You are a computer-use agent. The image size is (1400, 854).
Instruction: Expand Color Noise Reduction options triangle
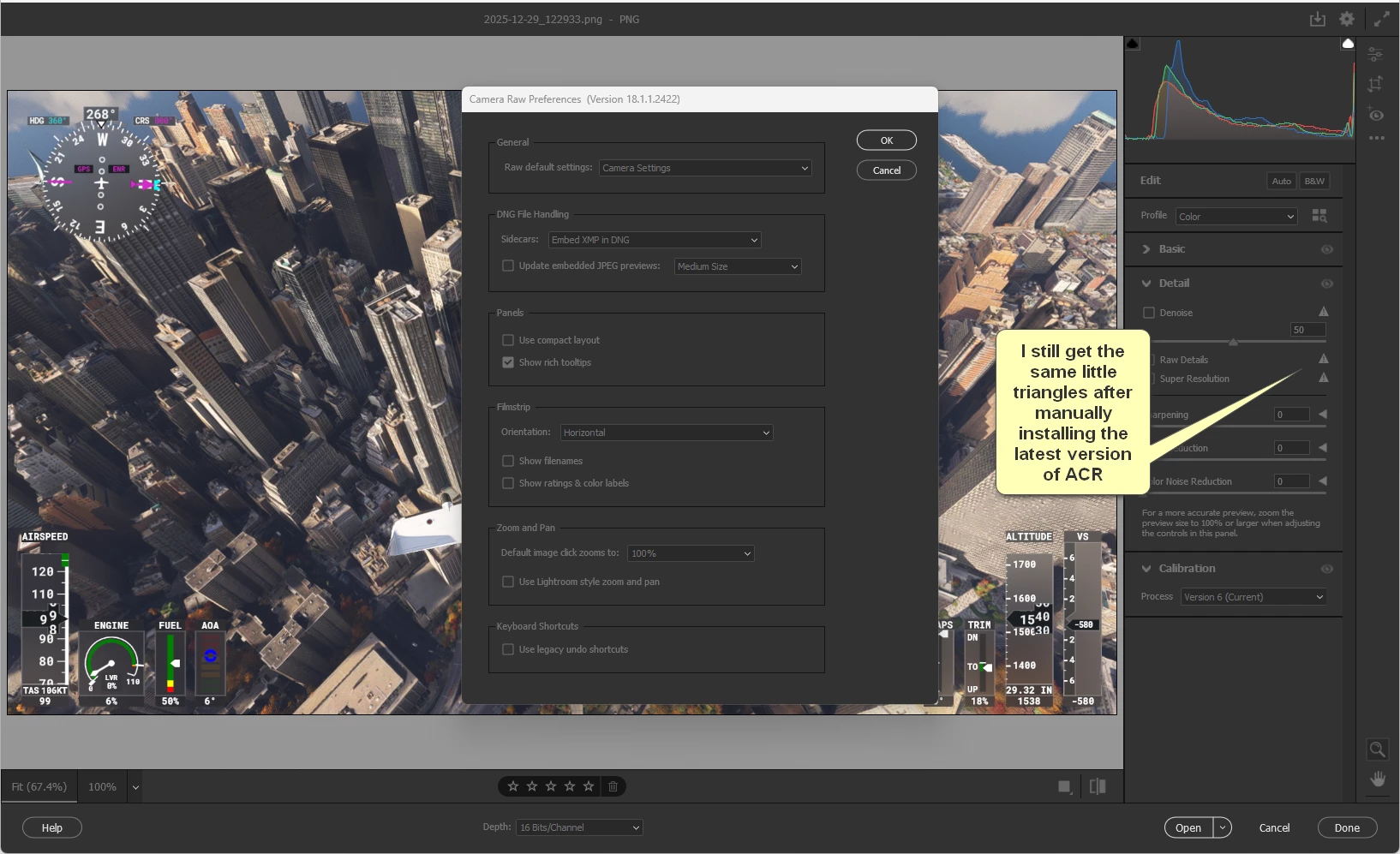coord(1323,481)
